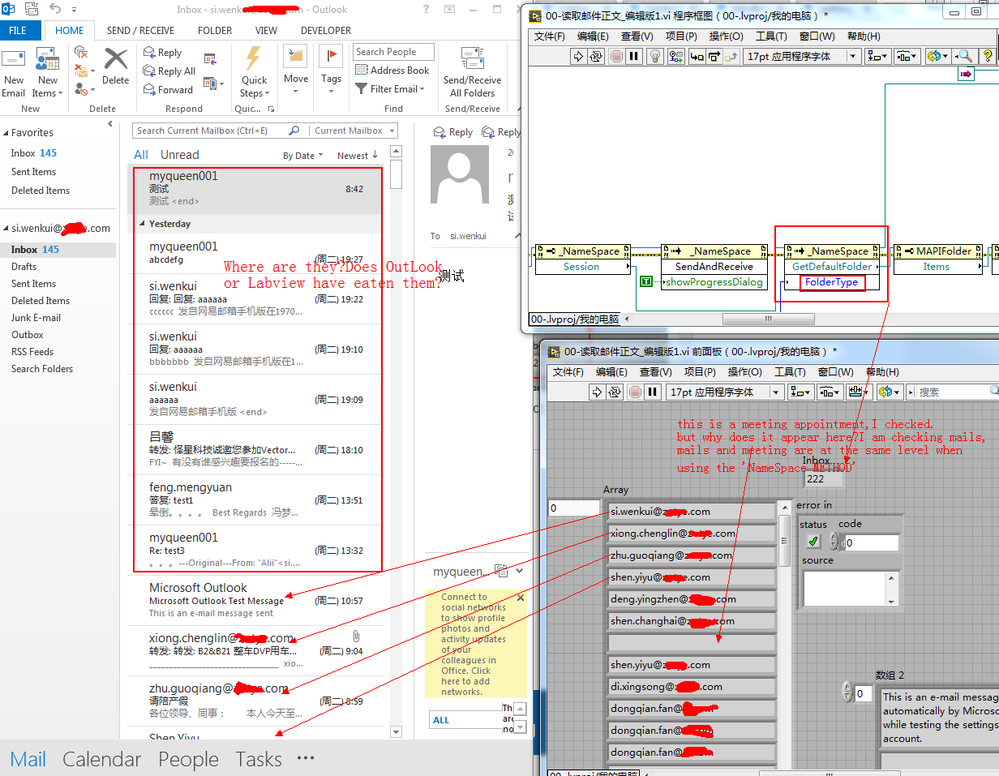Show All messages filter
Image resolution: width=999 pixels, height=776 pixels.
141,155
